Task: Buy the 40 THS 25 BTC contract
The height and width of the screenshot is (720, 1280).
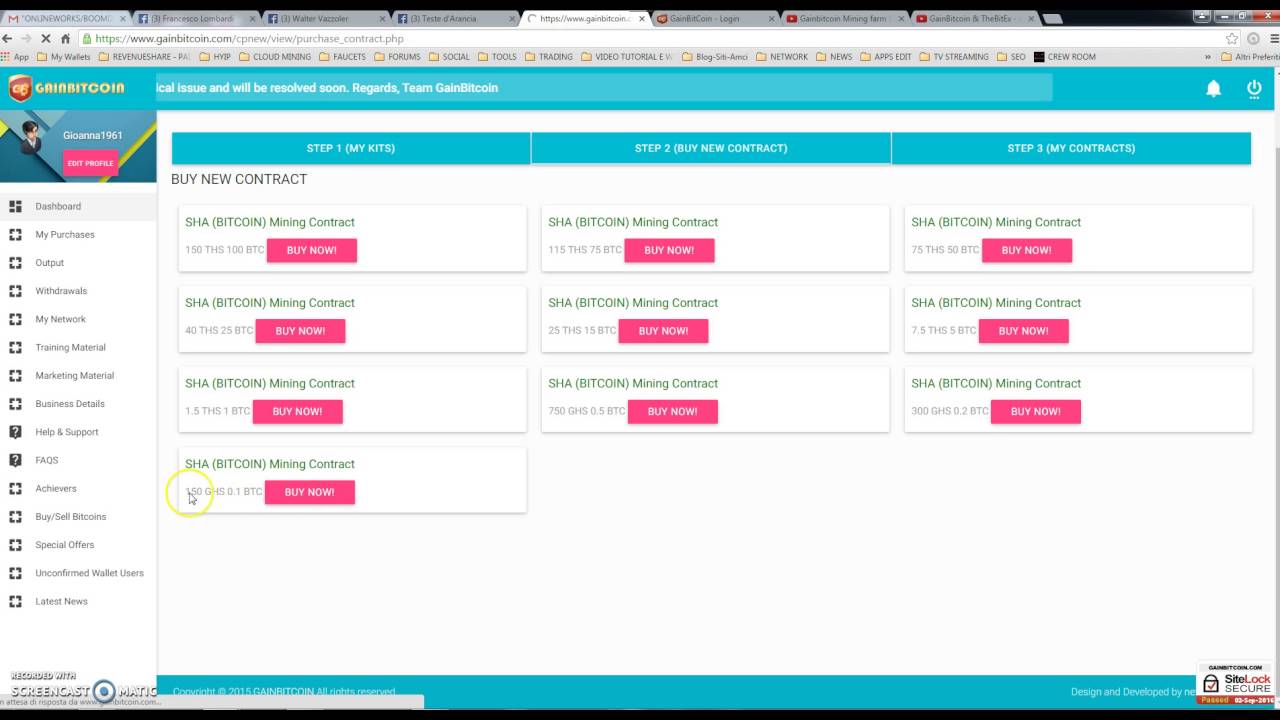Action: point(300,331)
